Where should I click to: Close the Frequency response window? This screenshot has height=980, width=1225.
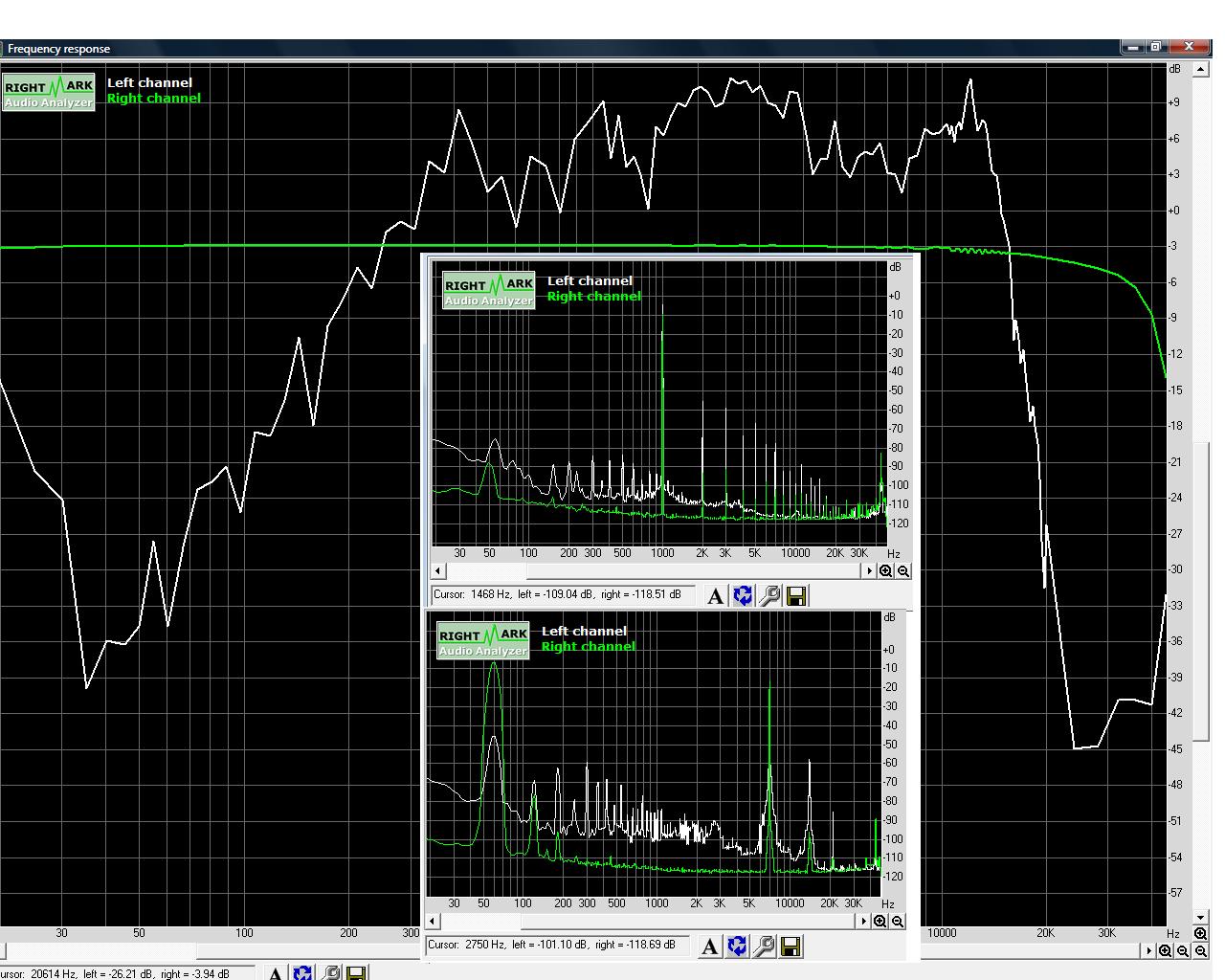click(1190, 47)
